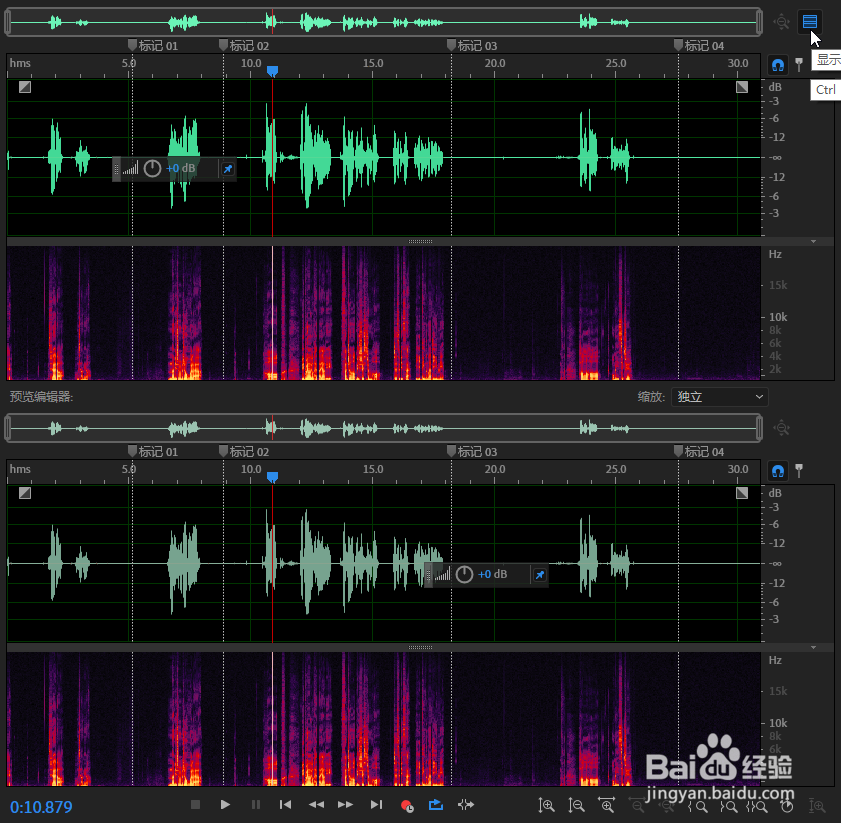Viewport: 841px width, 823px height.
Task: Click the HUD drag grip in preview editor
Action: point(429,576)
